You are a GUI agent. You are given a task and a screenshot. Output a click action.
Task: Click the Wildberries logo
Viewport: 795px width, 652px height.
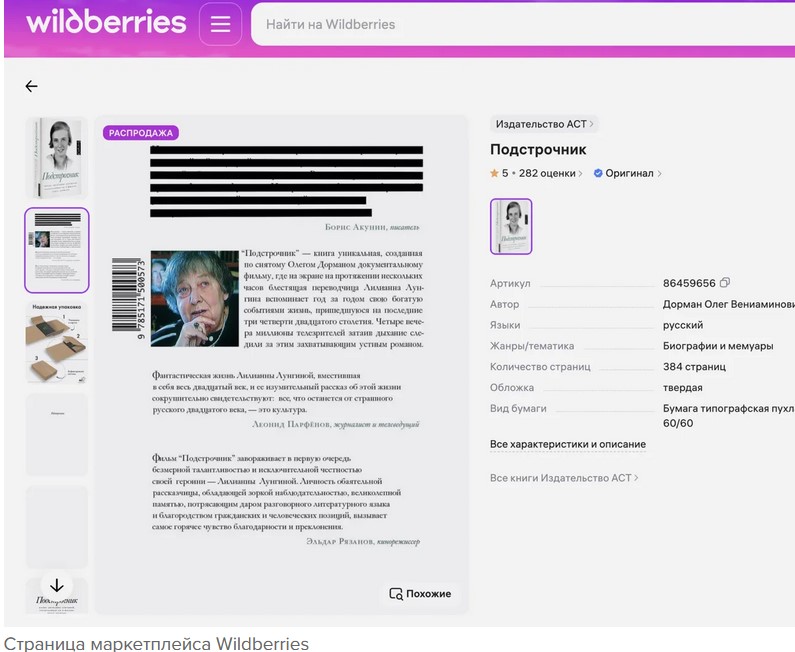click(x=106, y=23)
